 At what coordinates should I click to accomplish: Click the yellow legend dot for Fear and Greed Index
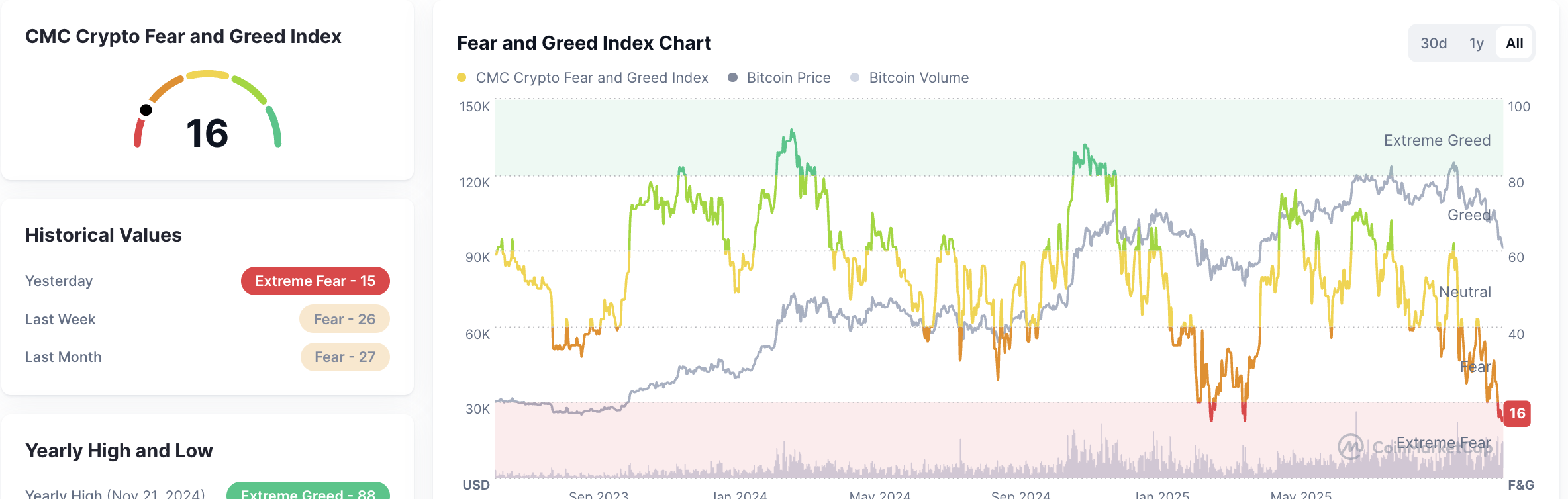click(x=462, y=77)
